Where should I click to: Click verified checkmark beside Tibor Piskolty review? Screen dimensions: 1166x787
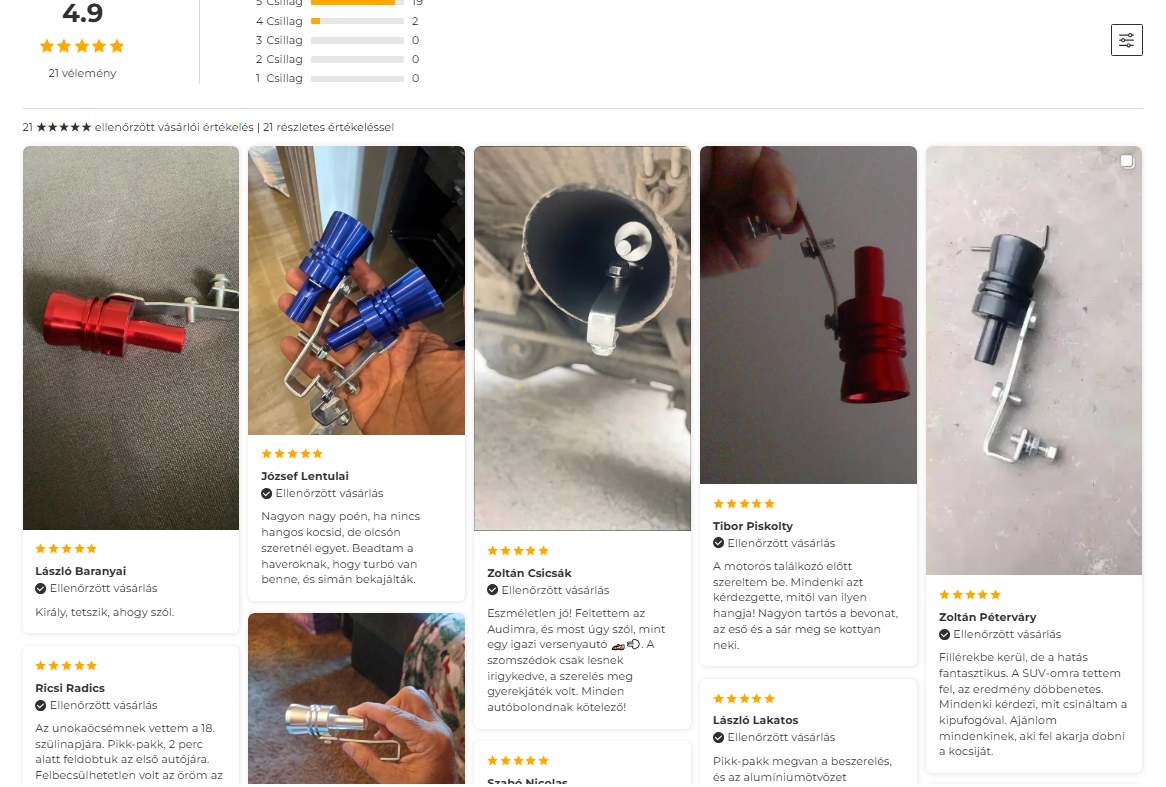[718, 543]
